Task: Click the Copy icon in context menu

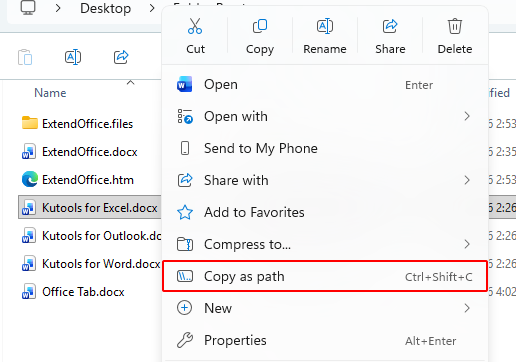Action: pyautogui.click(x=260, y=26)
